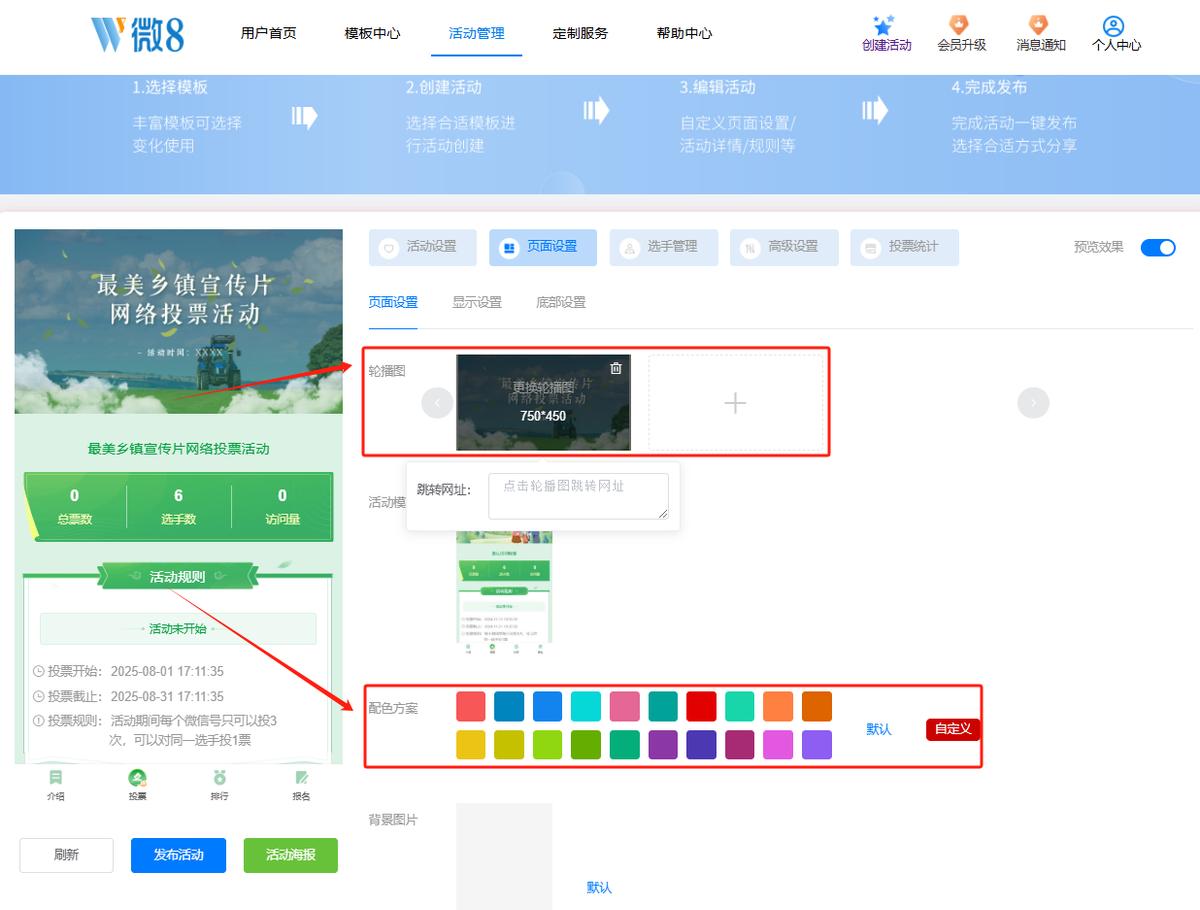
Task: Focus the 跳转网址 input field
Action: pyautogui.click(x=579, y=496)
